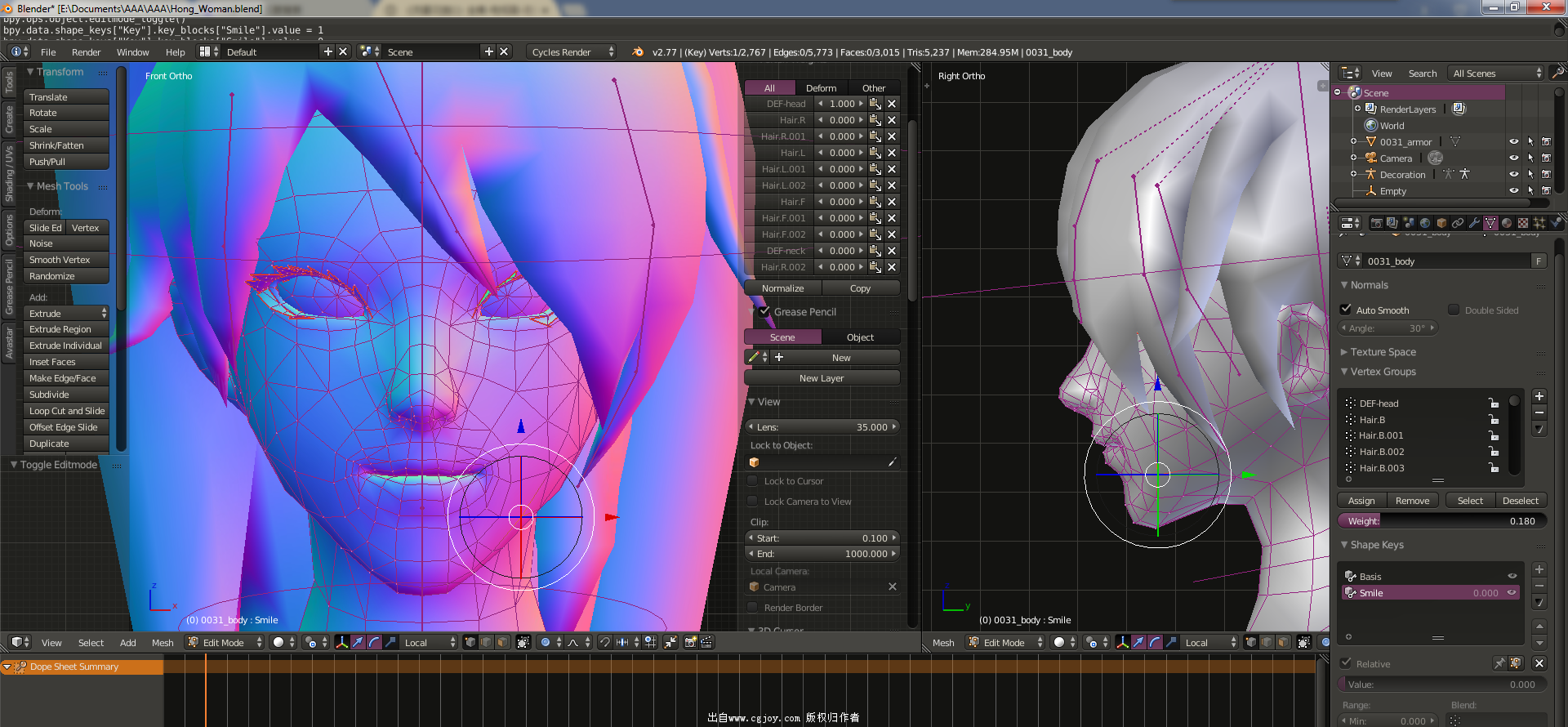Uncheck the Auto Smooth checkbox
Viewport: 1568px width, 727px height.
click(x=1346, y=310)
